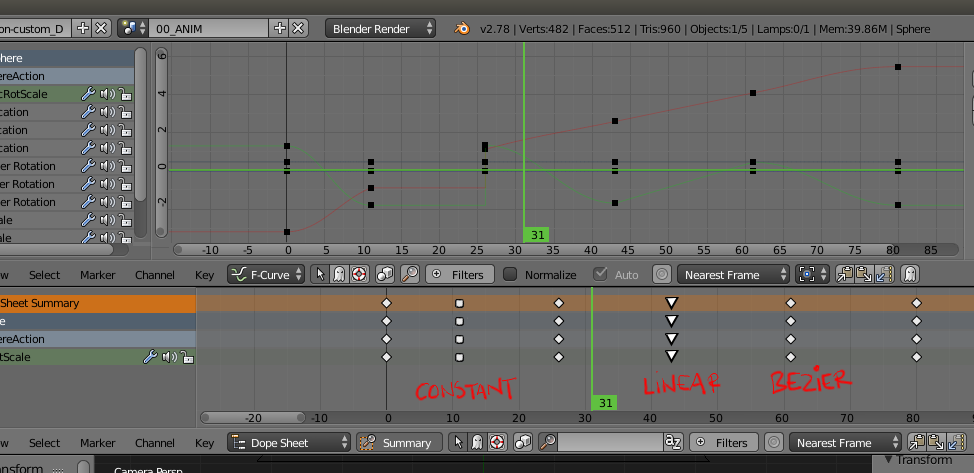Open the pivot point dropdown in graph editor
The height and width of the screenshot is (473, 974).
(812, 274)
